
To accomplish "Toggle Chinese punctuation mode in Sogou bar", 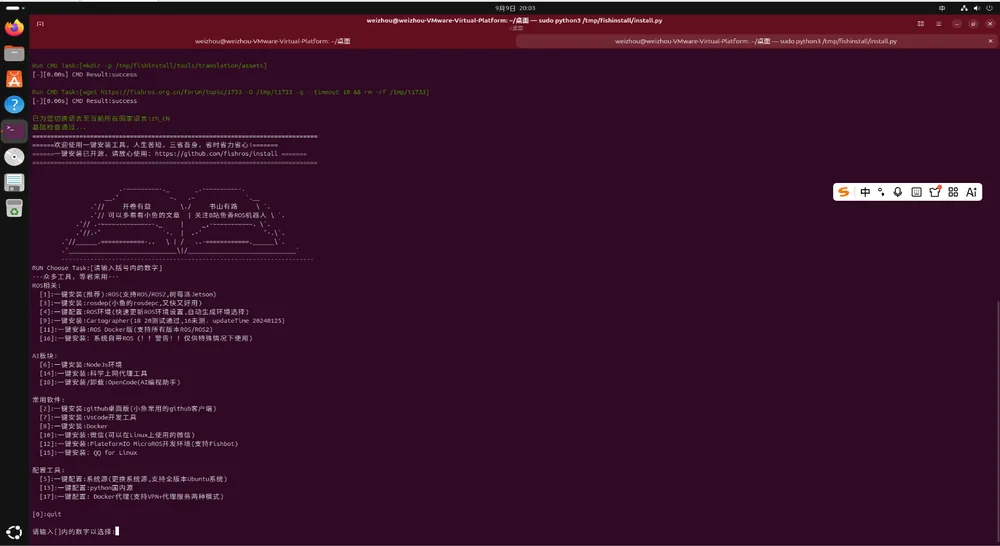I will 881,192.
